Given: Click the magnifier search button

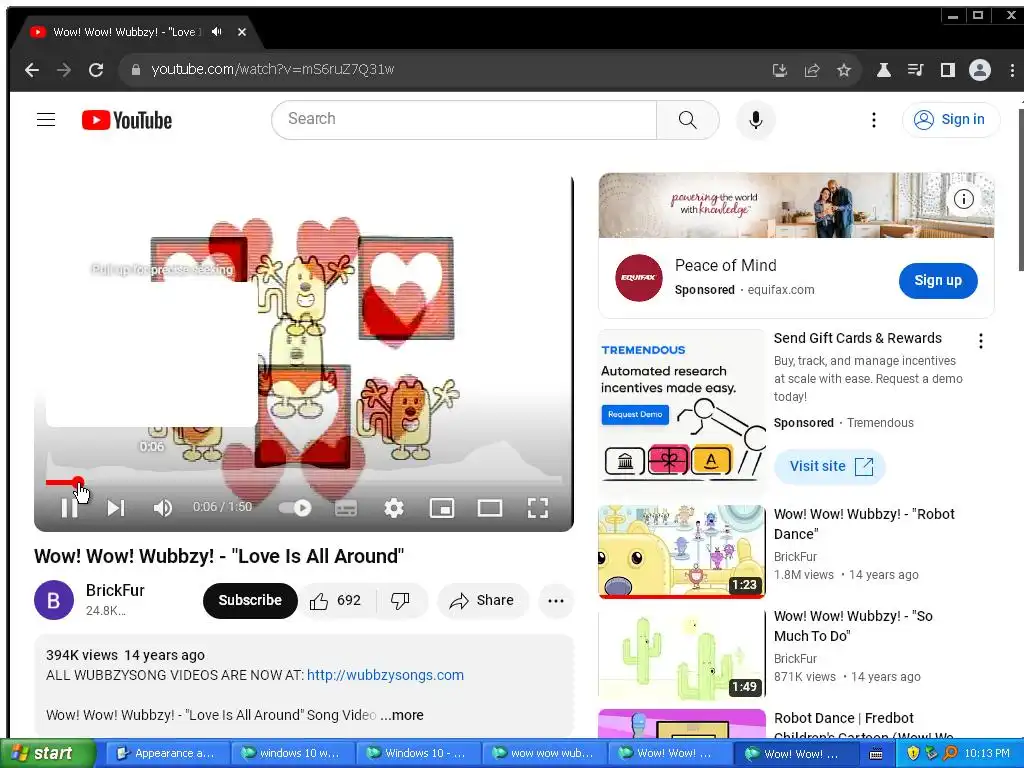Looking at the screenshot, I should [x=688, y=120].
